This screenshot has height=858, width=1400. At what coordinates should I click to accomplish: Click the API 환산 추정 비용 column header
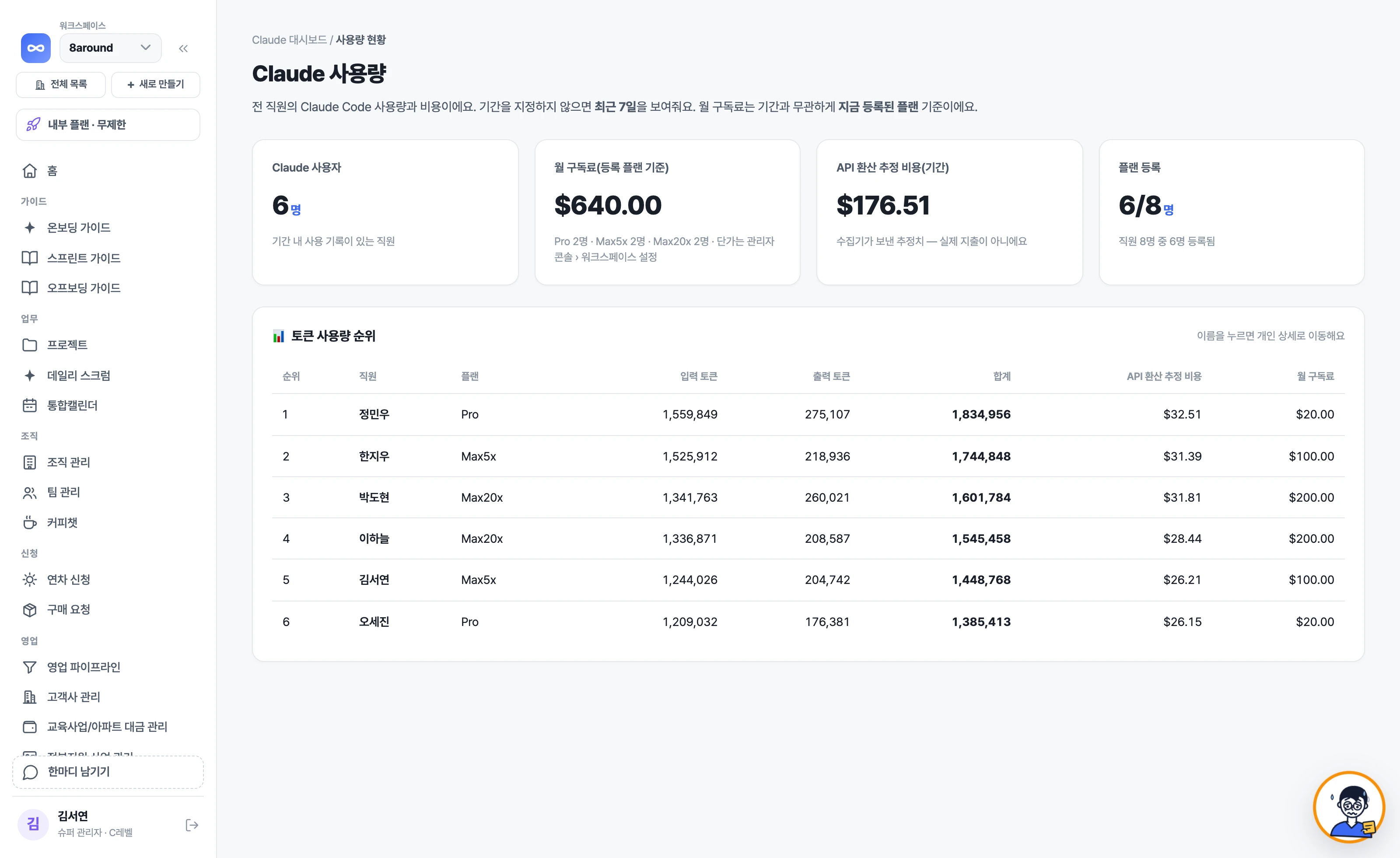pos(1164,376)
